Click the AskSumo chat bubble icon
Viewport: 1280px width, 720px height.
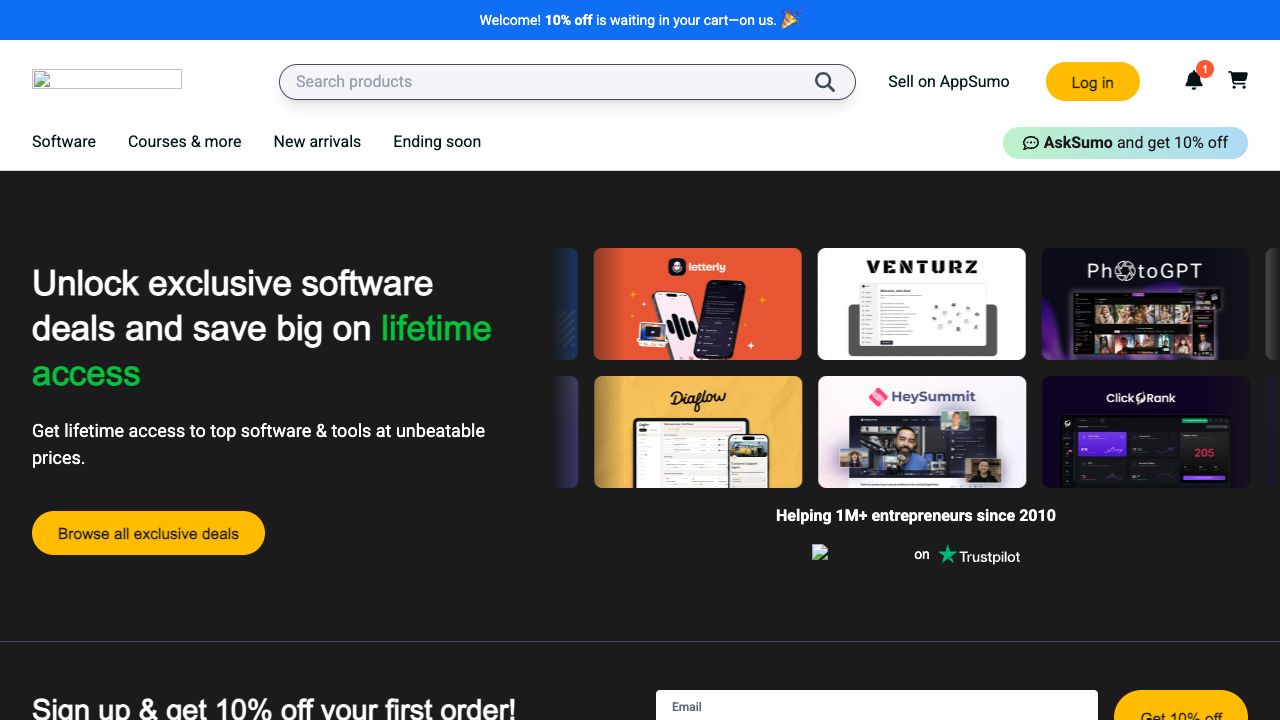pyautogui.click(x=1030, y=143)
